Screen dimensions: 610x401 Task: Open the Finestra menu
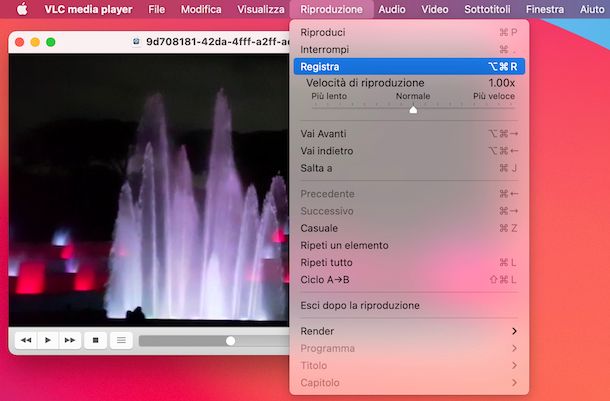click(x=545, y=9)
